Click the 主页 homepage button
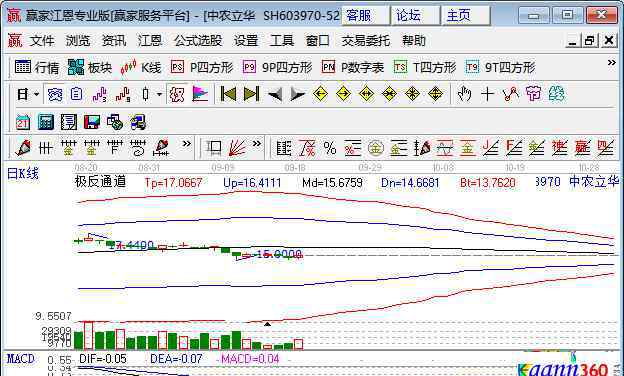624x376 pixels. [466, 16]
